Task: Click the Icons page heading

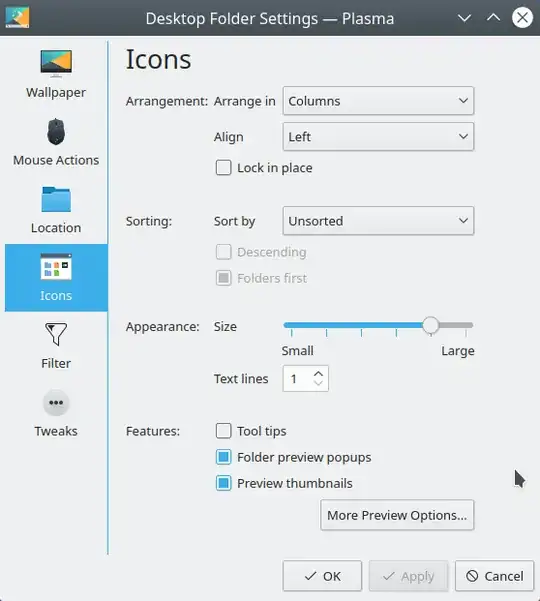Action: coord(158,59)
